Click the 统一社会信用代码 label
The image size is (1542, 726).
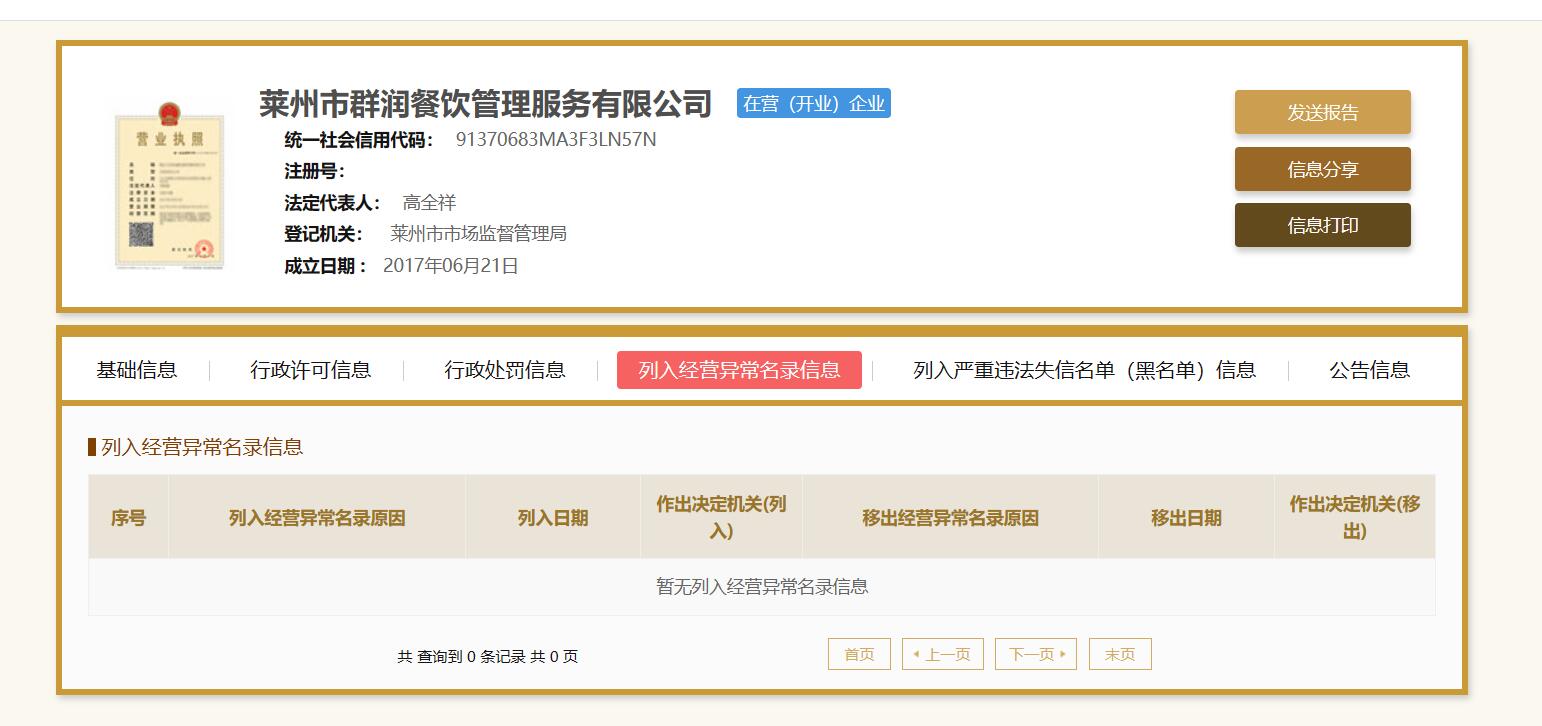point(359,139)
